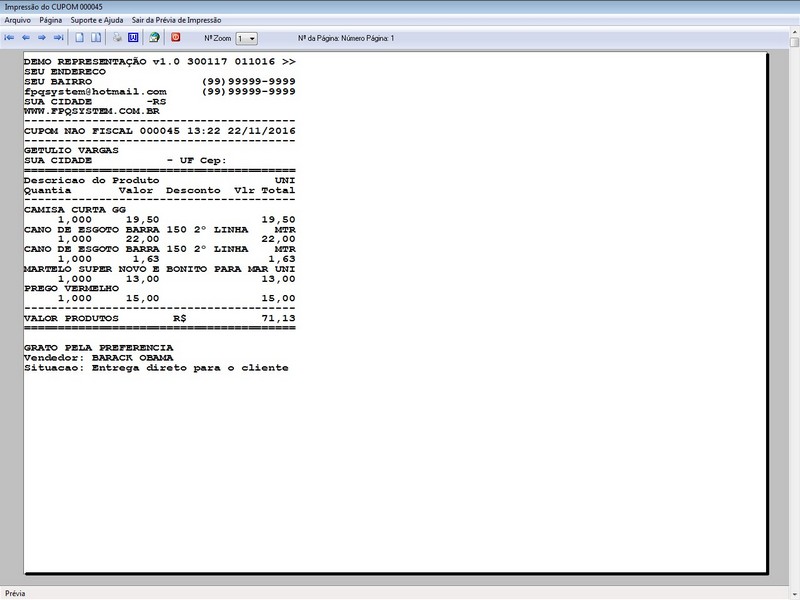Click VALOR PRODUTOS total line

[x=160, y=318]
